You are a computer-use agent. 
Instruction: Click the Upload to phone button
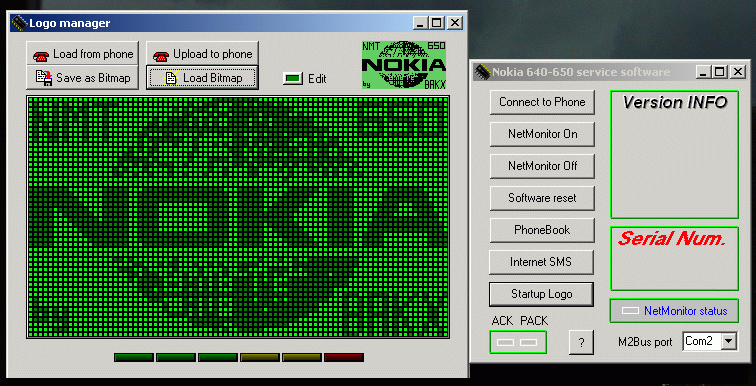[x=202, y=53]
